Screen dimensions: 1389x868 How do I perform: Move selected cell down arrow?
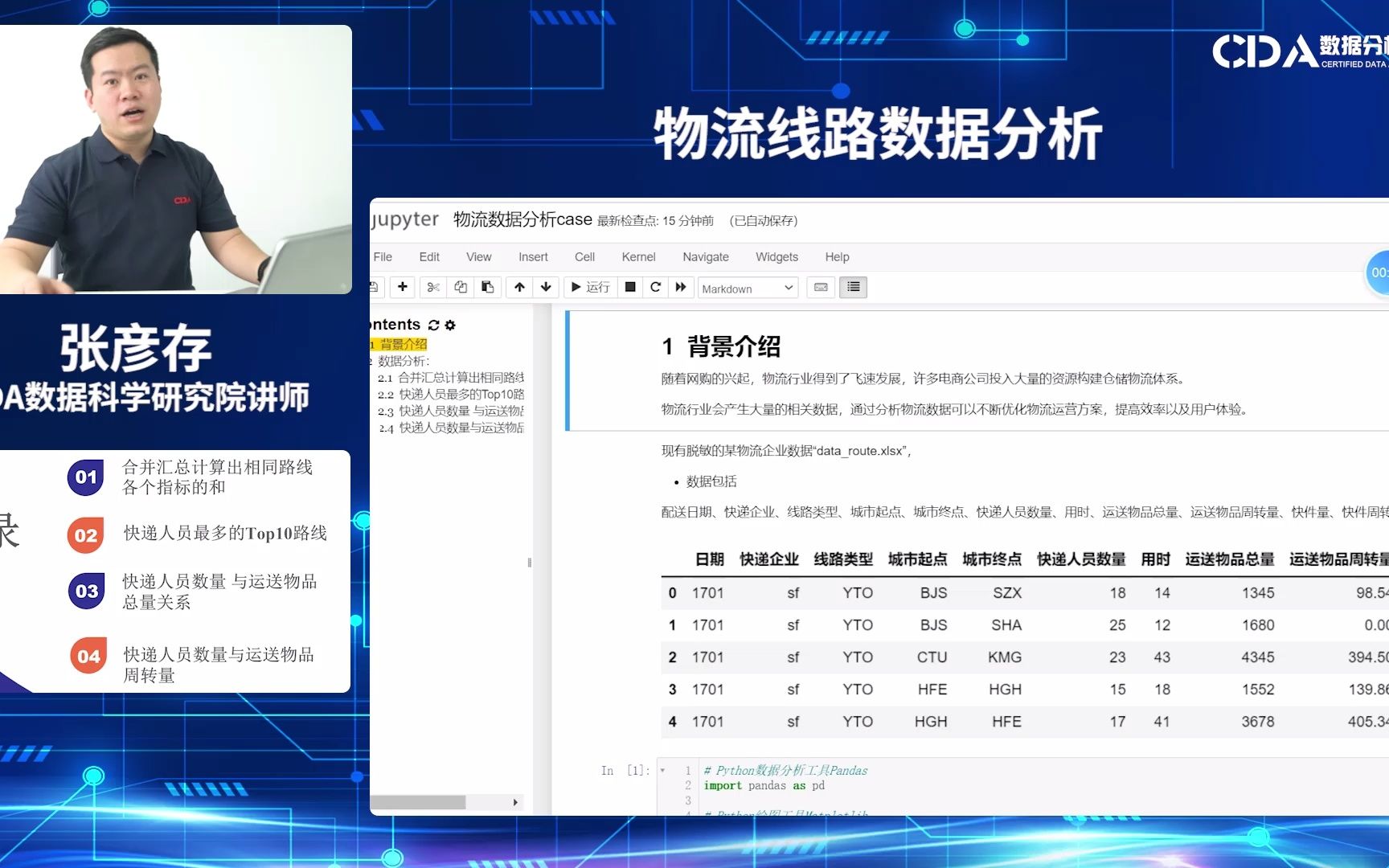pyautogui.click(x=547, y=287)
